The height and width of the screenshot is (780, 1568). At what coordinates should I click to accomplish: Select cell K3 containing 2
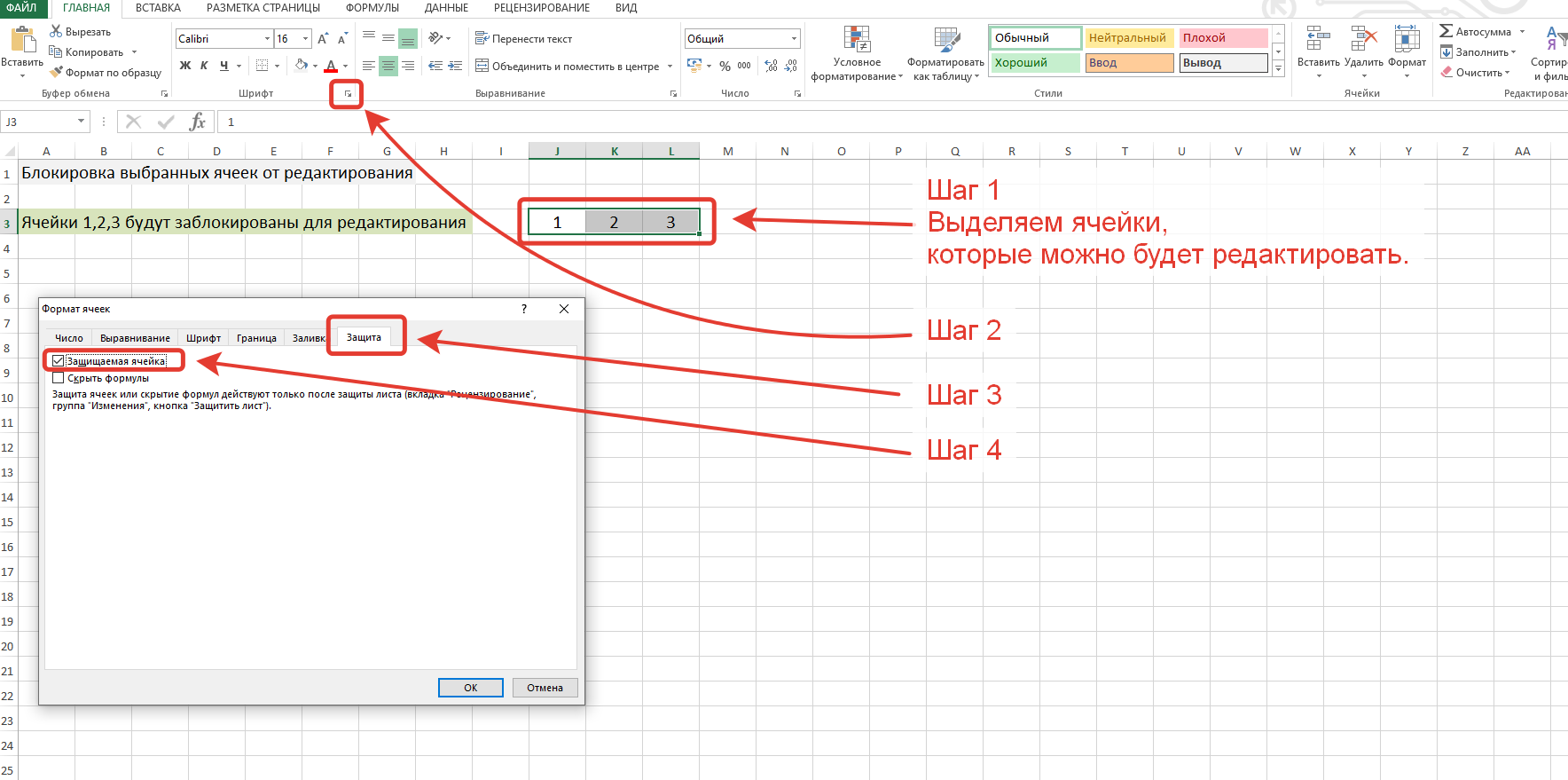[x=614, y=222]
